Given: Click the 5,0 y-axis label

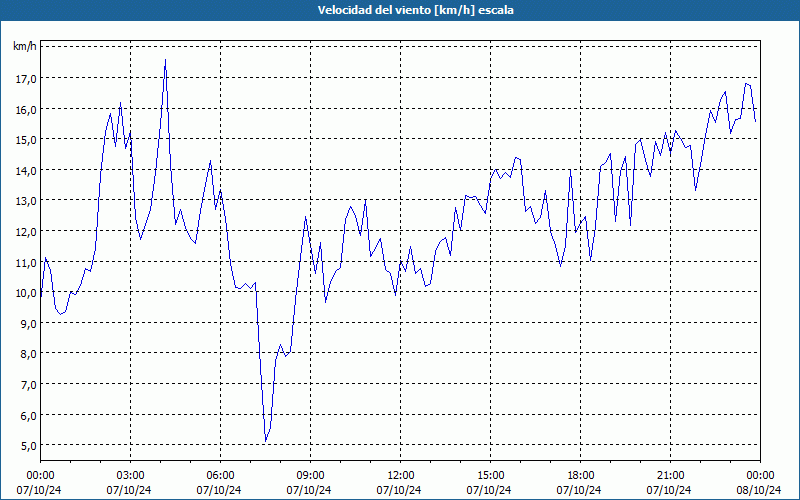Looking at the screenshot, I should 29,446.
